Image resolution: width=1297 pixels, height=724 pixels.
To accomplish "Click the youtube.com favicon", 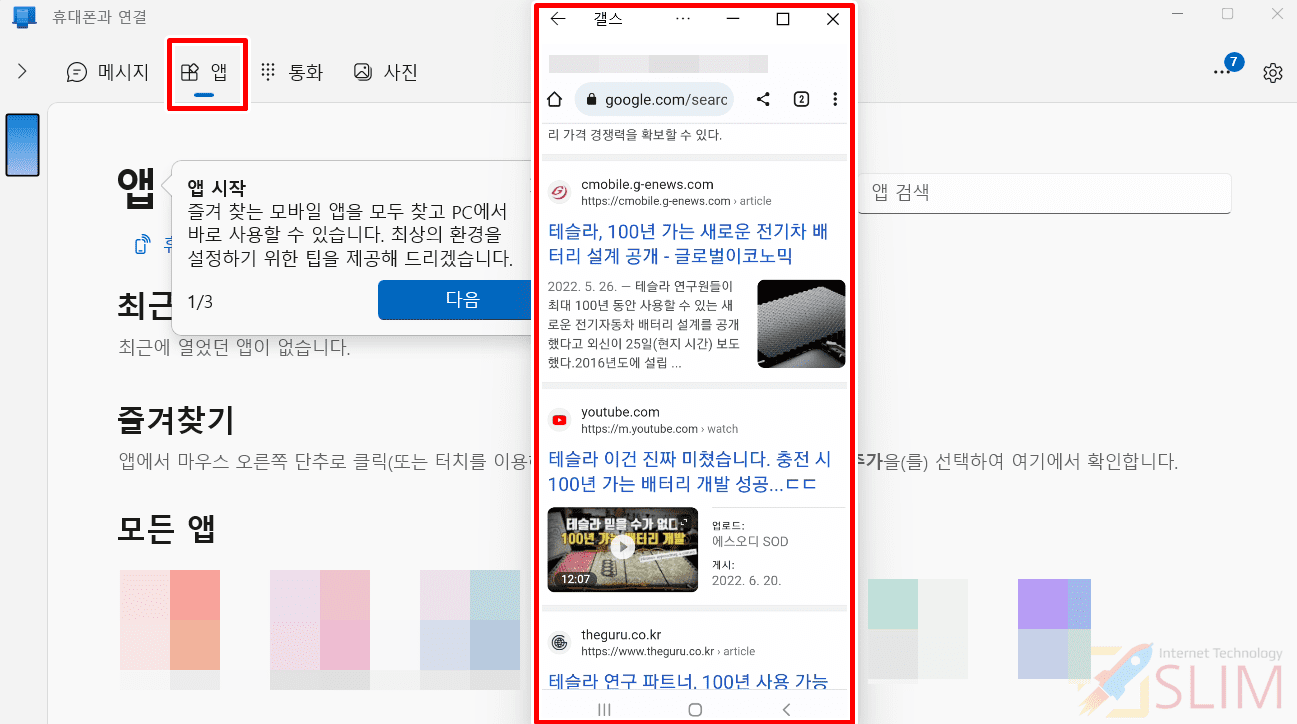I will 560,420.
